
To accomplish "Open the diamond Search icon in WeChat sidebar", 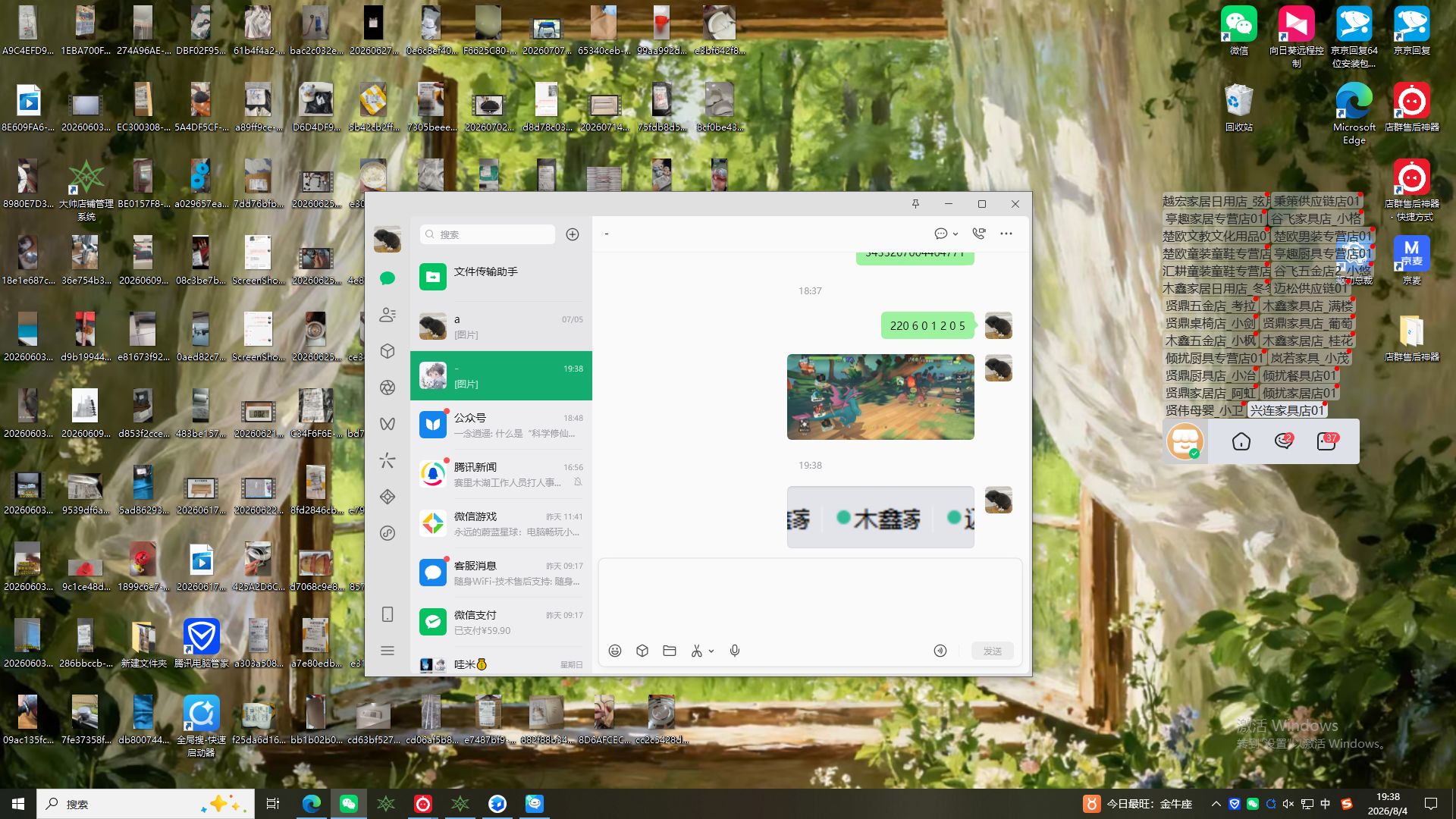I will click(388, 497).
